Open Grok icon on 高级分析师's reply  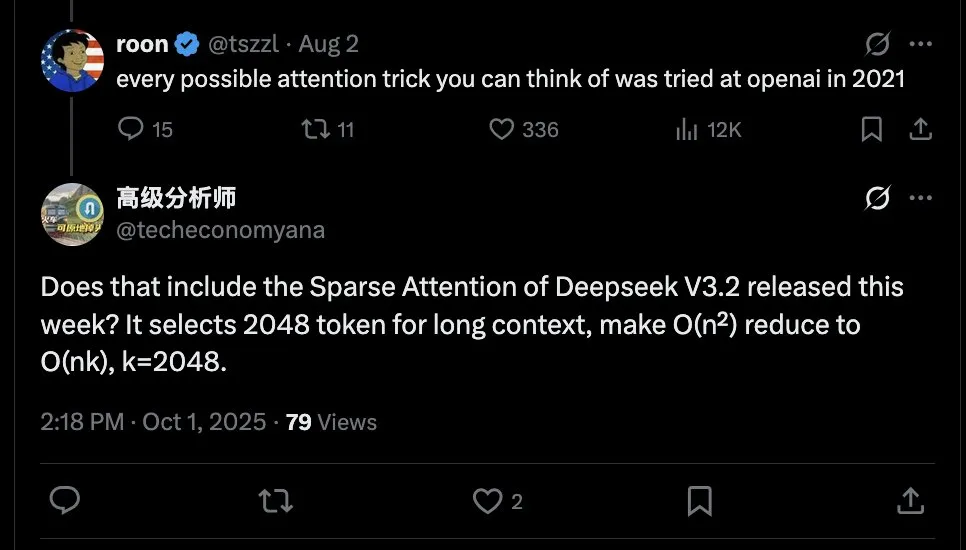tap(877, 199)
